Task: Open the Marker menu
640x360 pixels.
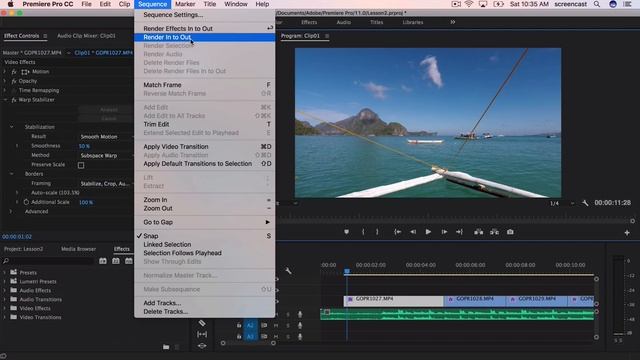Action: 185,4
